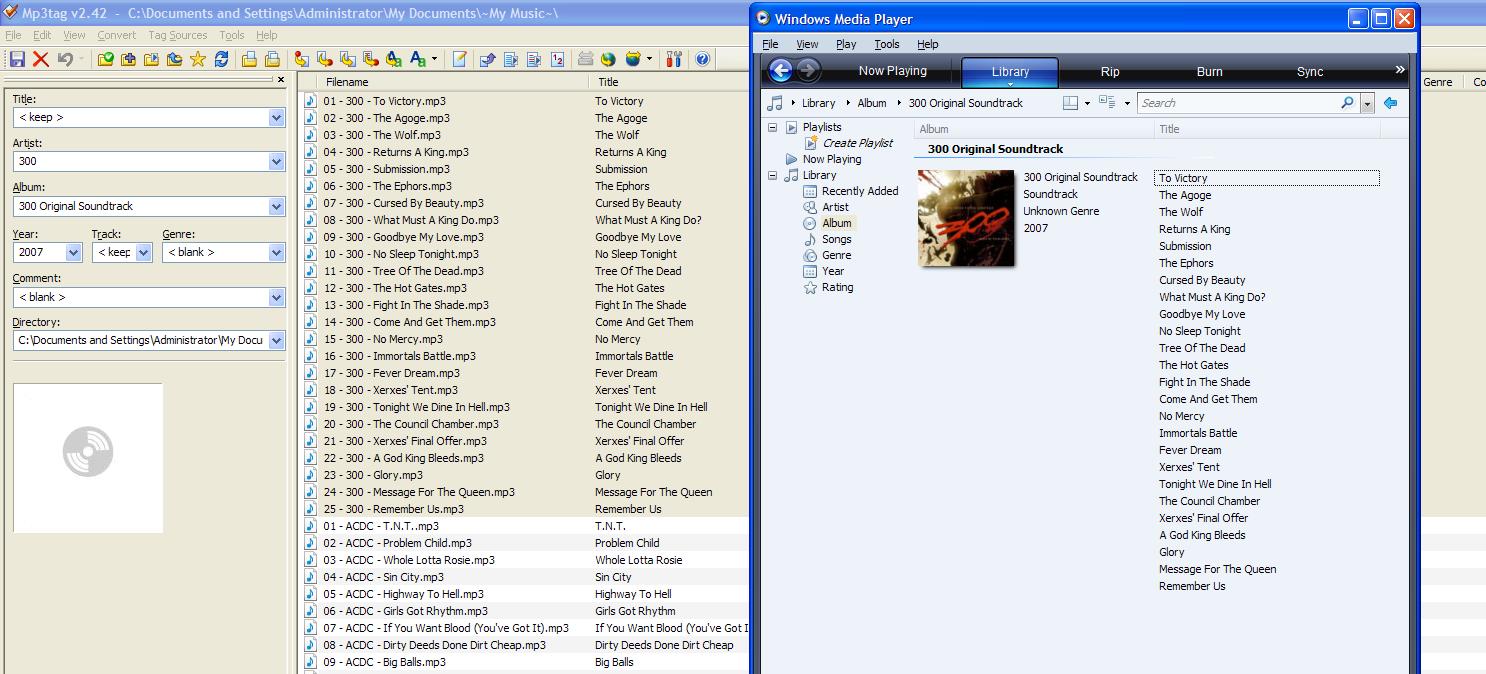1486x674 pixels.
Task: Click the Tag - Filename converter icon
Action: click(x=300, y=59)
